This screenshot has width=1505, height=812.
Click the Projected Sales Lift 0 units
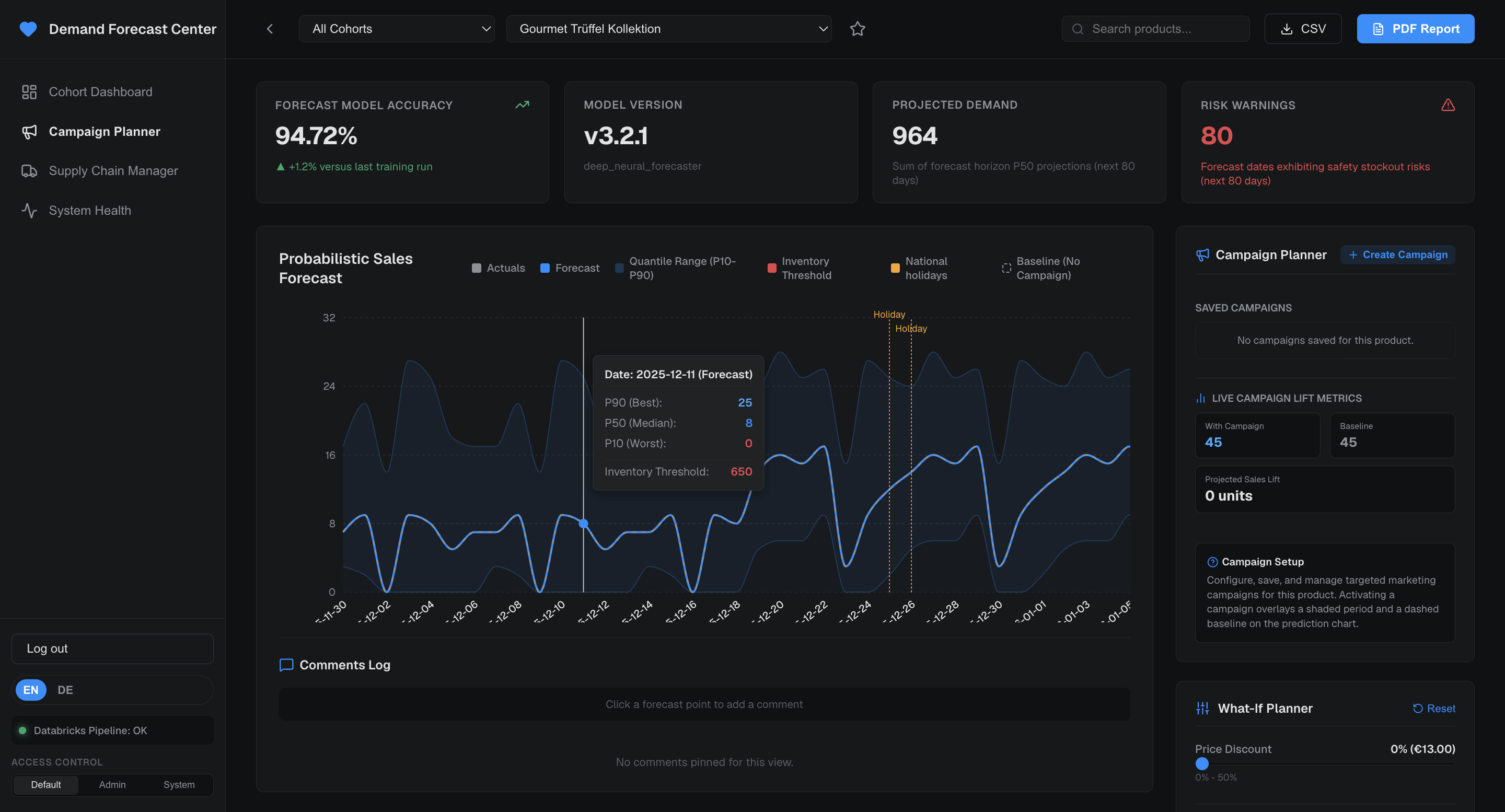tap(1228, 495)
